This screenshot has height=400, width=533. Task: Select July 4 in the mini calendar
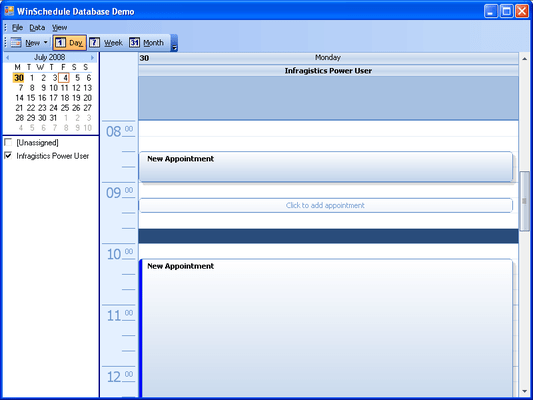click(x=64, y=78)
